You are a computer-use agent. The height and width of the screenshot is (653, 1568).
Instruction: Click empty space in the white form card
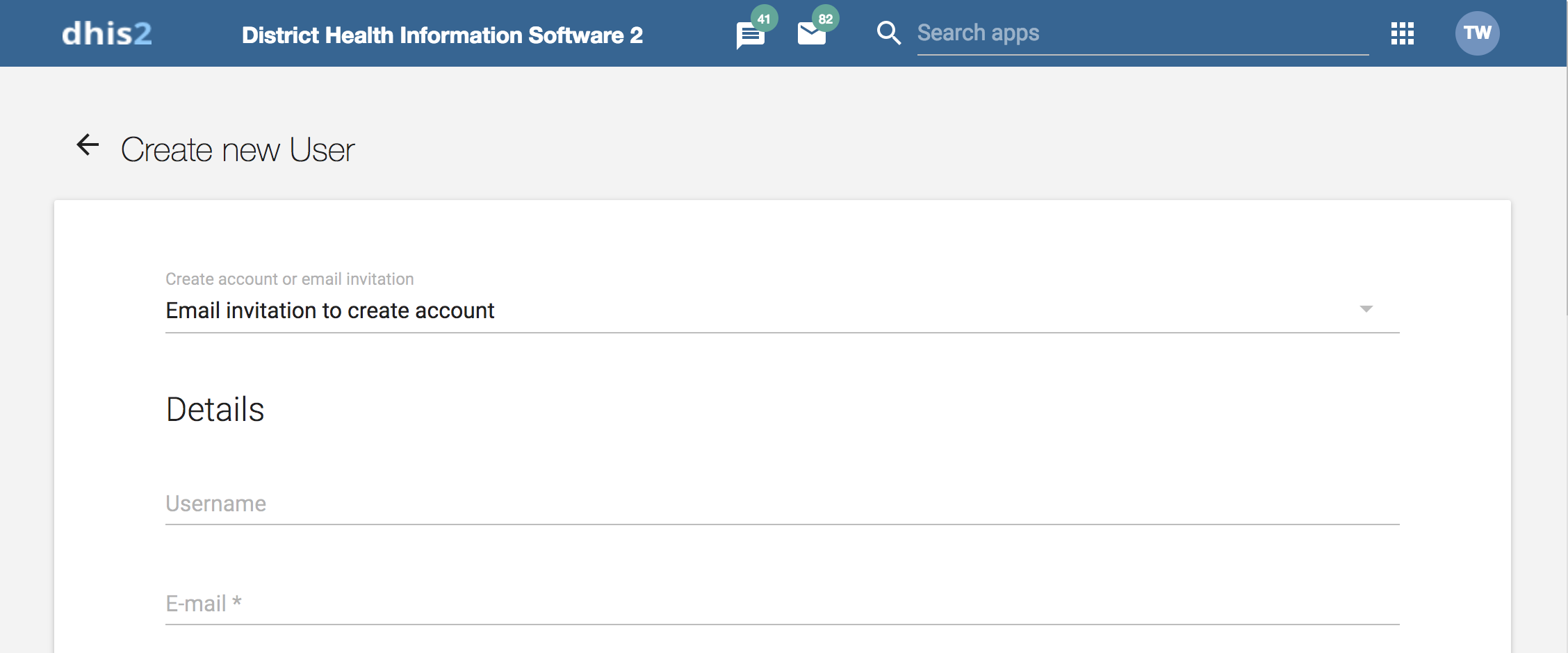pos(834,417)
